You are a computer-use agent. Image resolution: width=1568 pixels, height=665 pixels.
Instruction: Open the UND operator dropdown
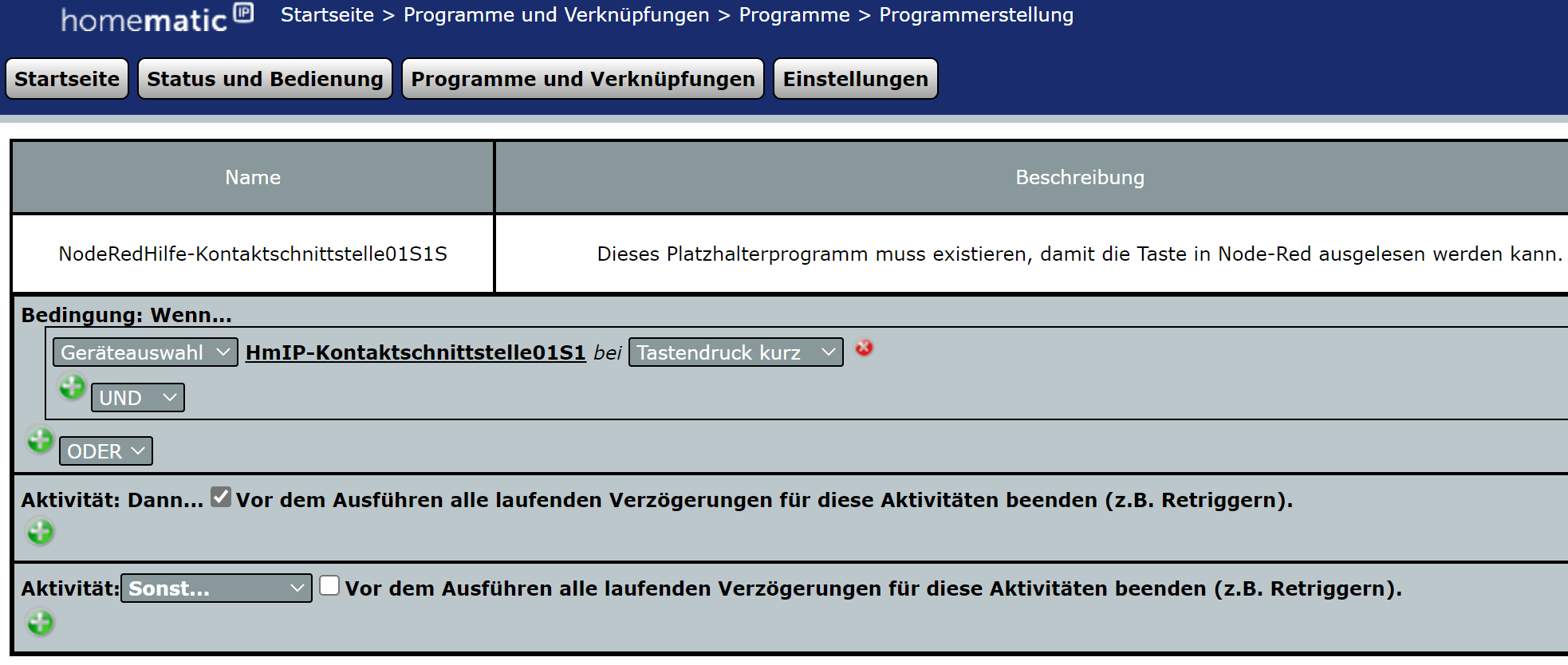click(x=137, y=398)
